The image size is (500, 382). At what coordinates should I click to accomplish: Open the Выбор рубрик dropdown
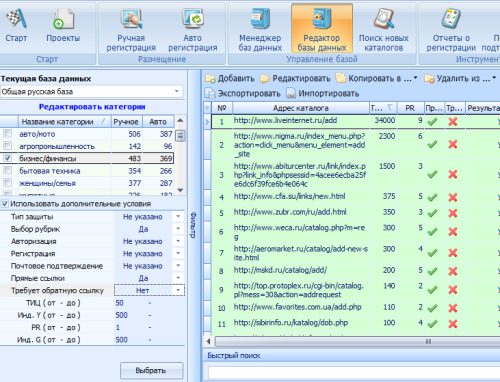click(178, 229)
